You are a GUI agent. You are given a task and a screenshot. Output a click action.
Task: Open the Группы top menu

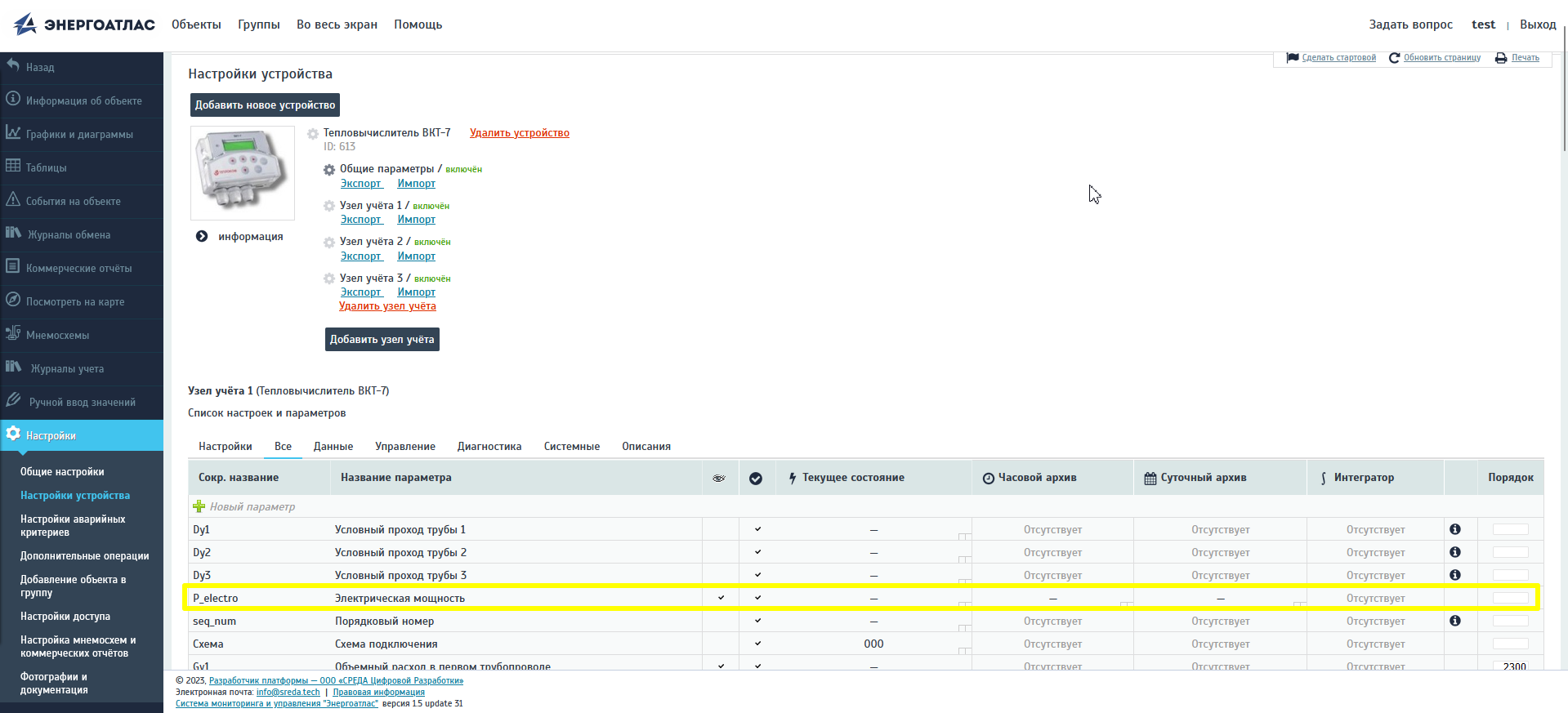point(258,25)
